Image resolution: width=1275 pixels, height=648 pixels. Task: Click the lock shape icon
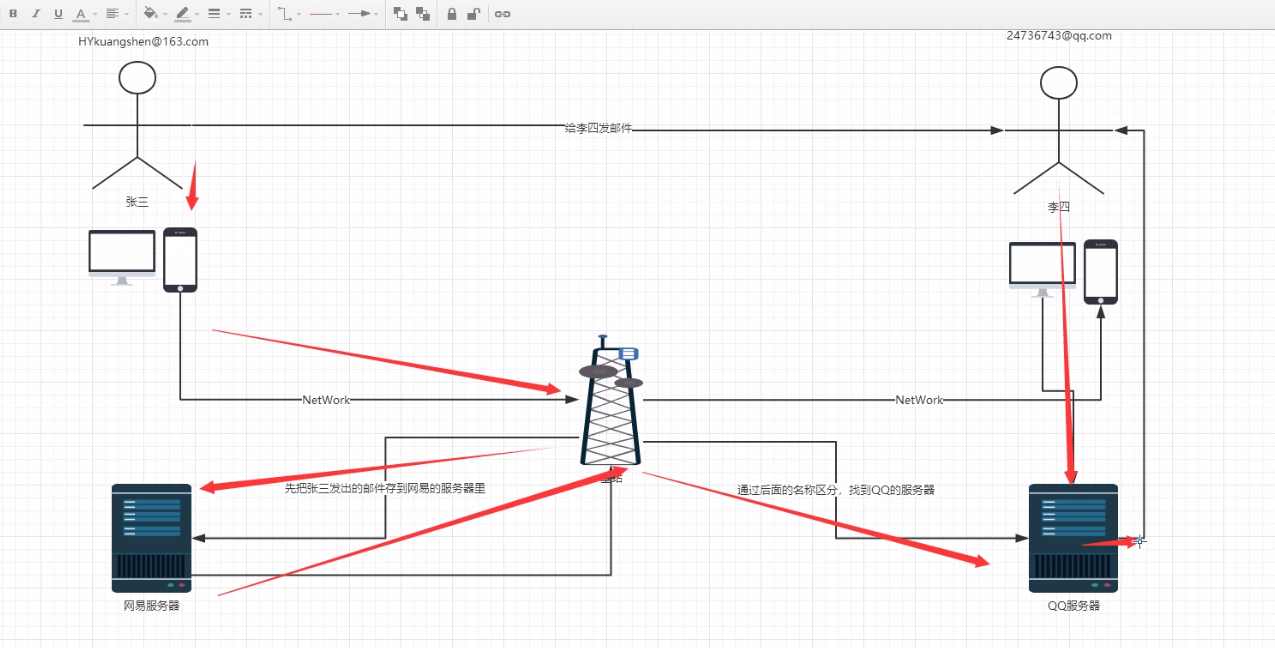[x=452, y=14]
